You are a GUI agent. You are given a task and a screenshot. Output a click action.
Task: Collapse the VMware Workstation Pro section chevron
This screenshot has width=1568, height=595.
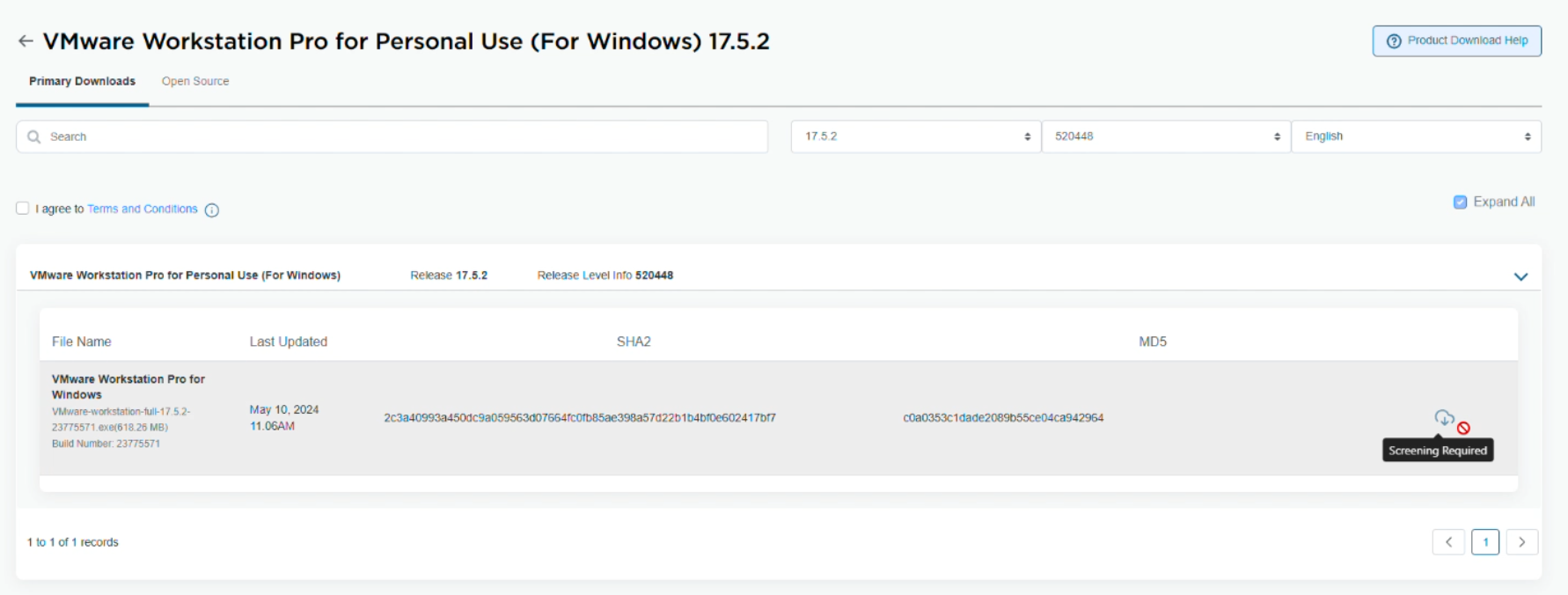[x=1520, y=276]
